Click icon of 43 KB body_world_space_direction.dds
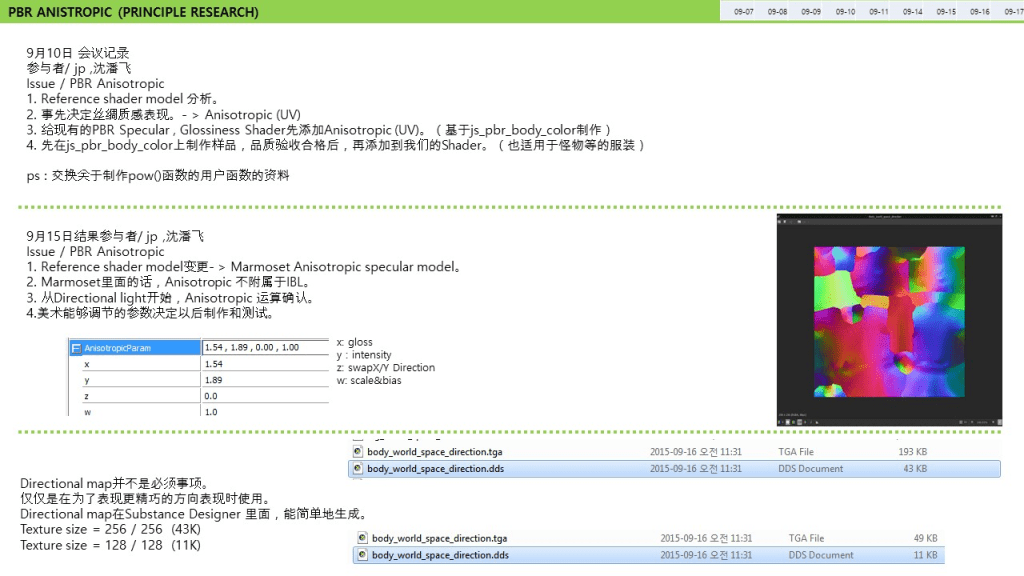This screenshot has width=1024, height=576. (358, 468)
